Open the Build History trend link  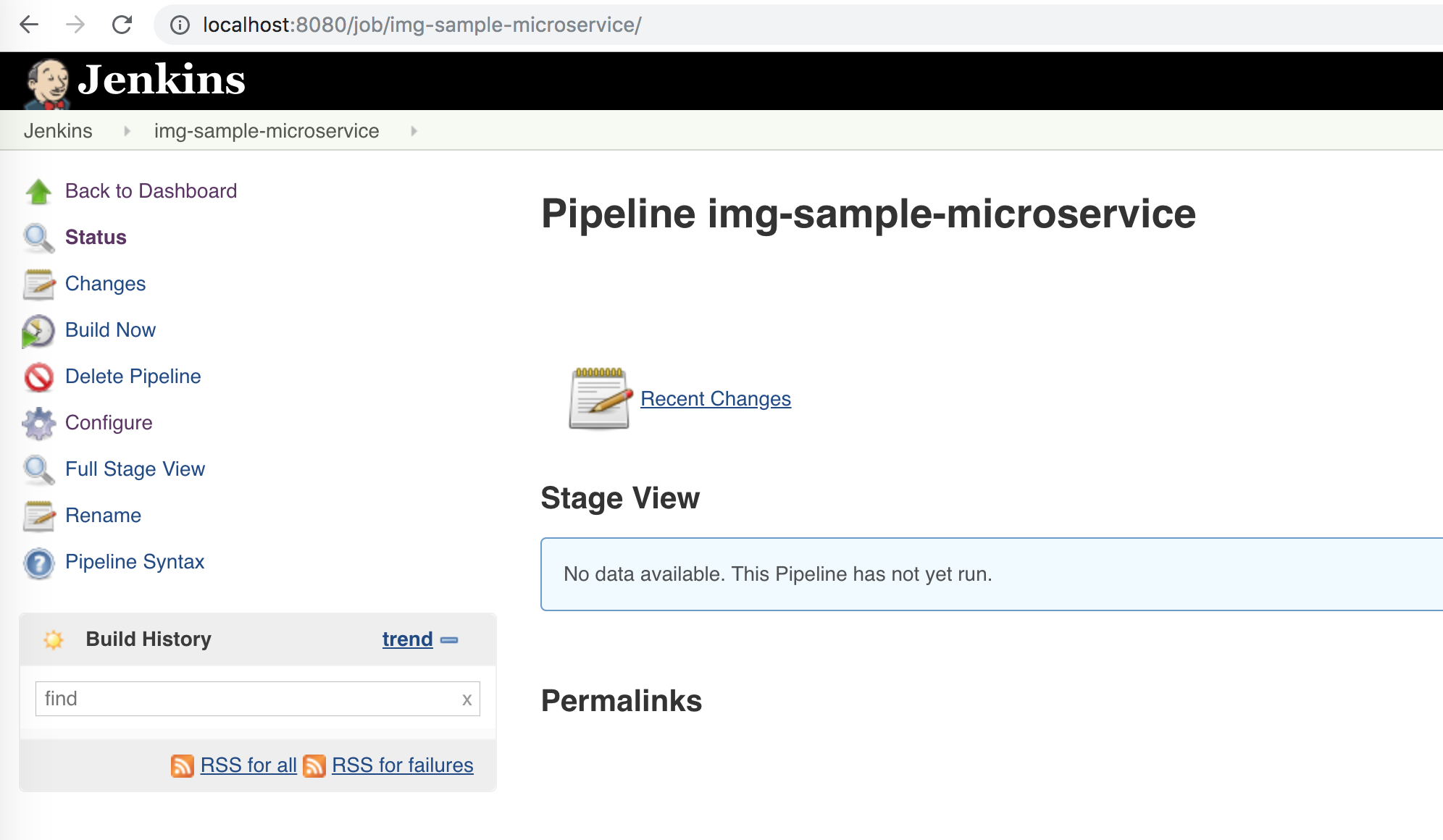pos(407,639)
